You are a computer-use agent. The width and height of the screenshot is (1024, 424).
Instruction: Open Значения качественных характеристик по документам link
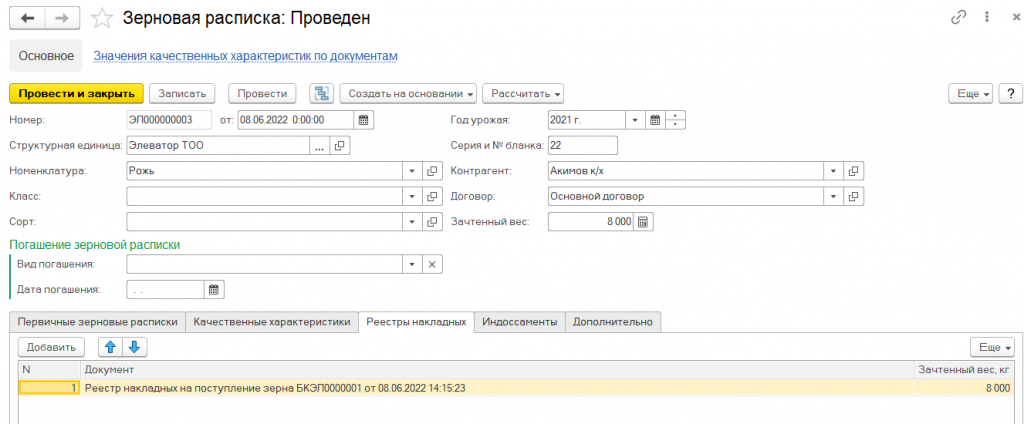245,56
